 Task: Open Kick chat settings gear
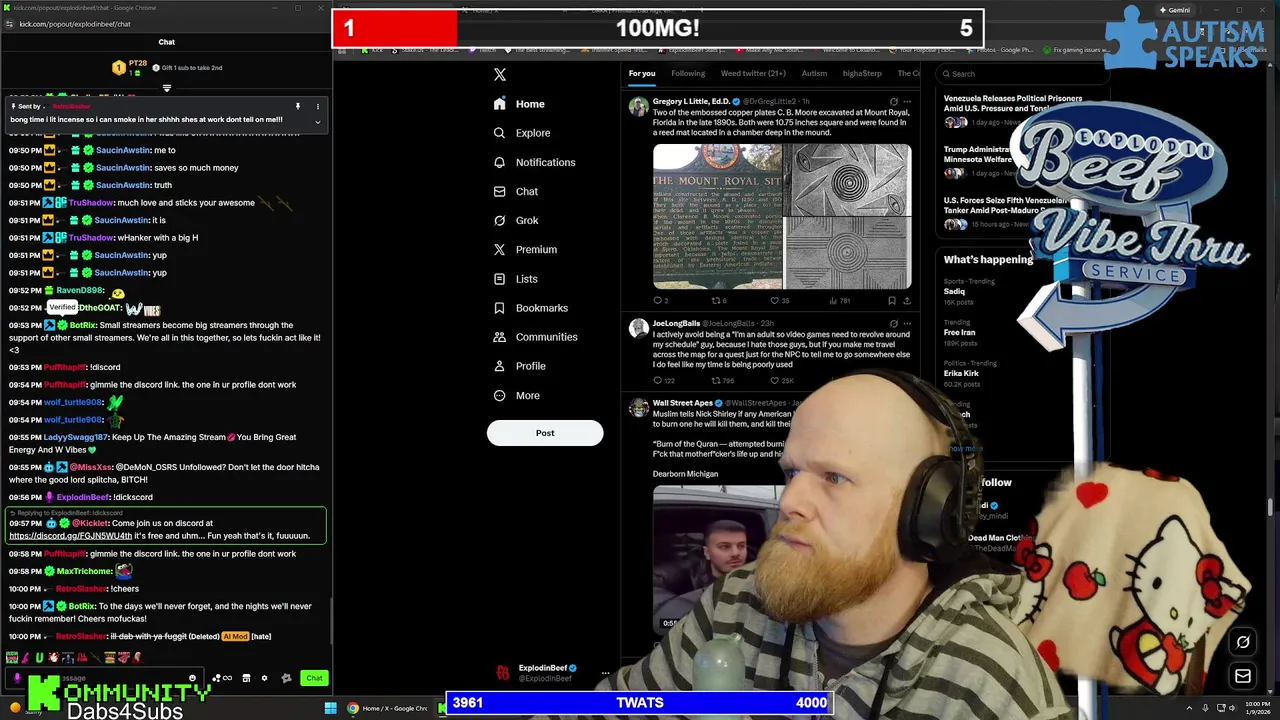click(x=264, y=678)
